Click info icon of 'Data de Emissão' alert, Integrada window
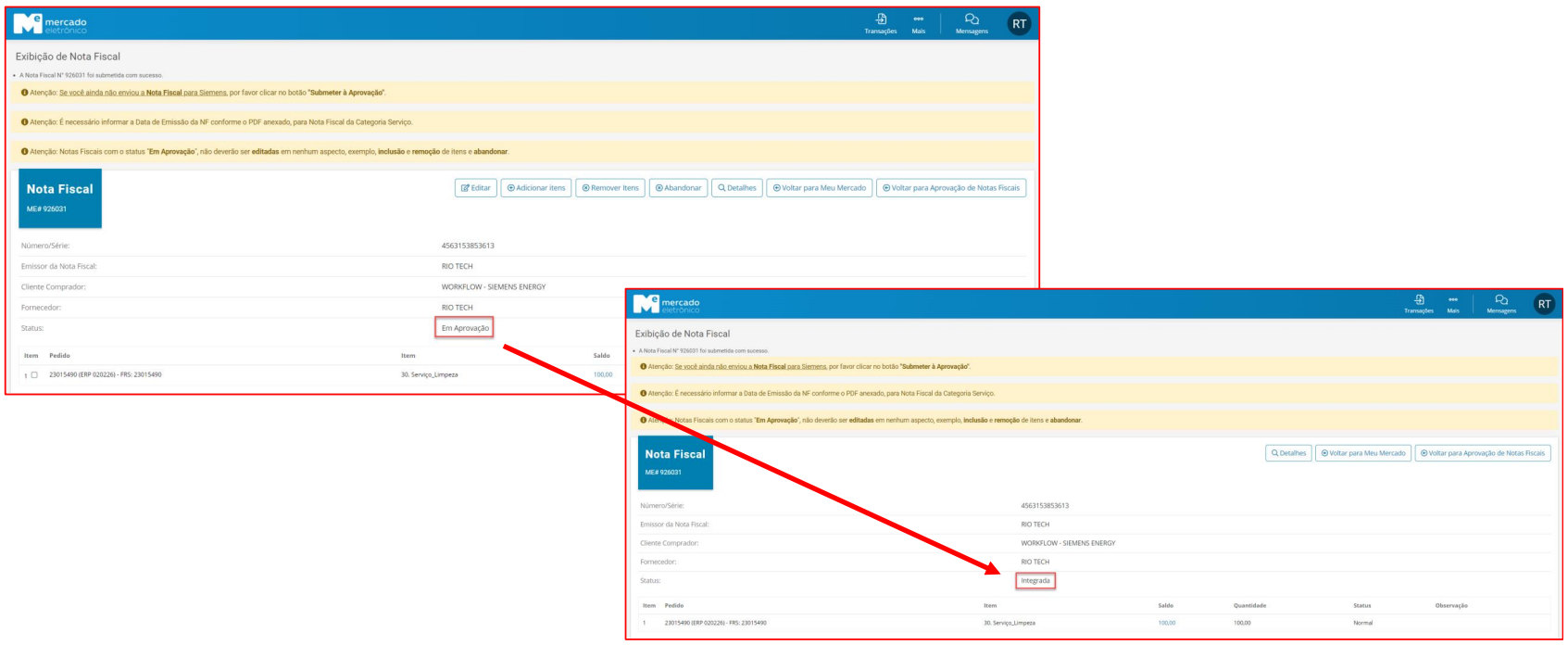 click(x=644, y=394)
